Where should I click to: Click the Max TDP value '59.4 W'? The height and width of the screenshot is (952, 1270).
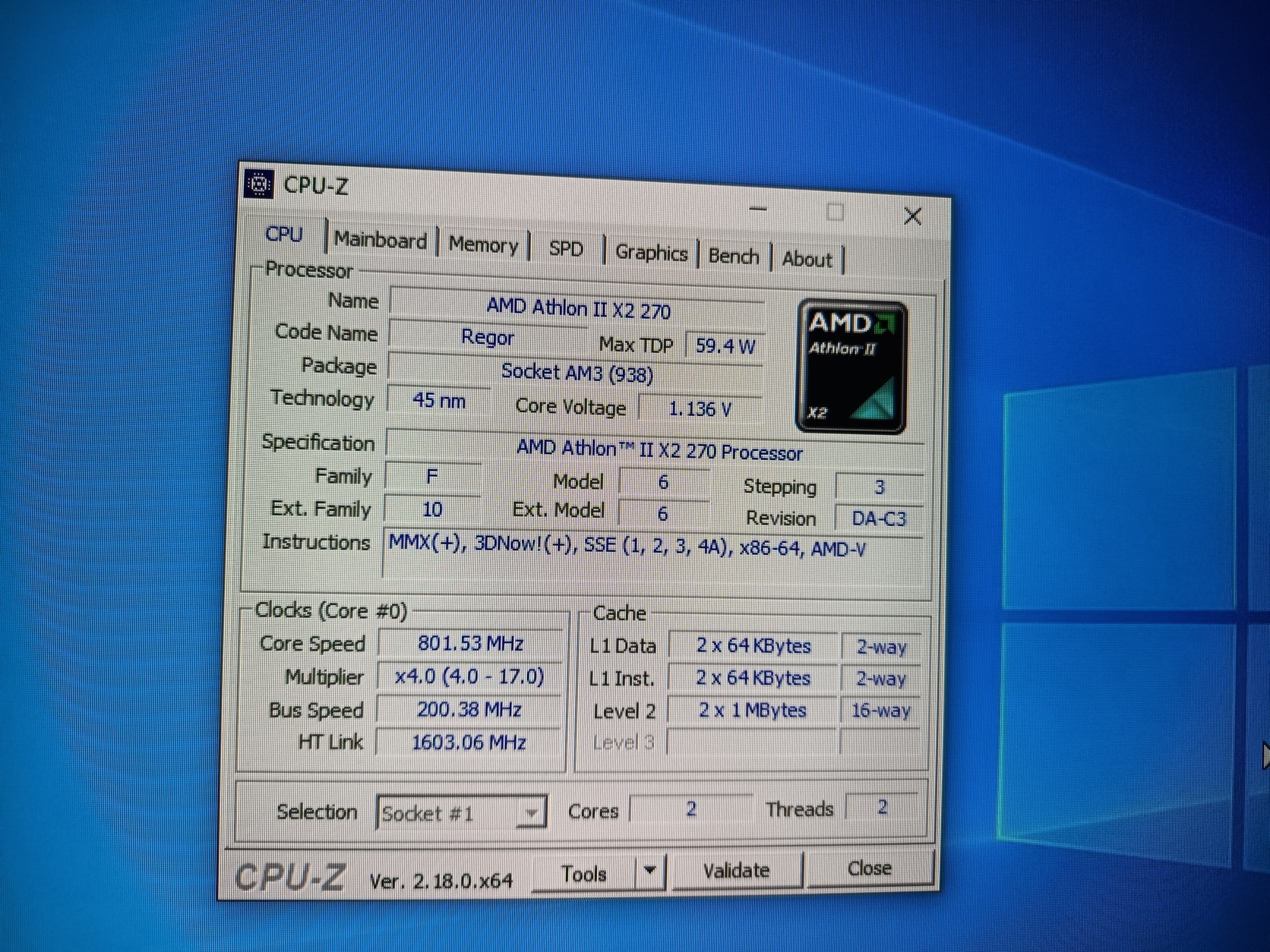(x=725, y=346)
